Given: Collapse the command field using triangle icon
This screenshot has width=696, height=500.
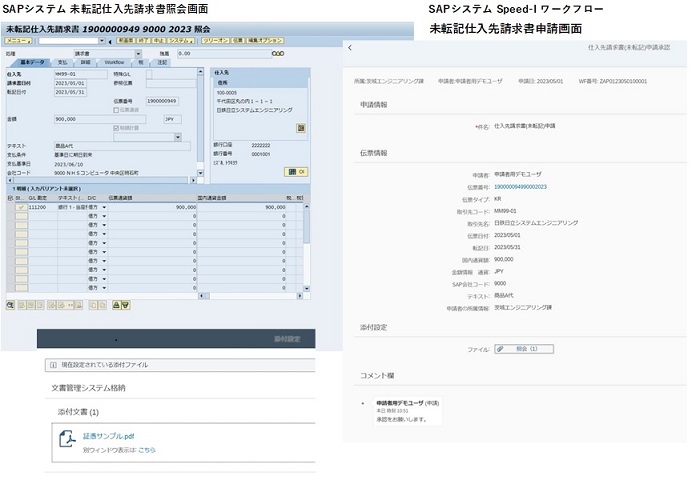Looking at the screenshot, I should (110, 41).
